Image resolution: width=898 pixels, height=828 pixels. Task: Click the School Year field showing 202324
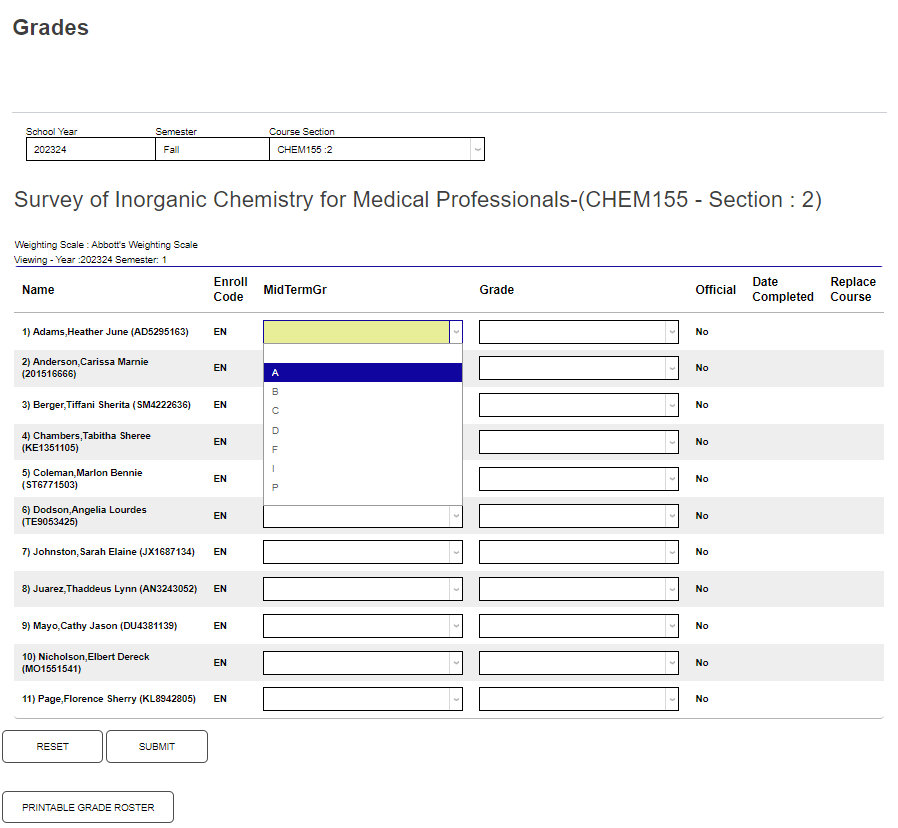90,149
